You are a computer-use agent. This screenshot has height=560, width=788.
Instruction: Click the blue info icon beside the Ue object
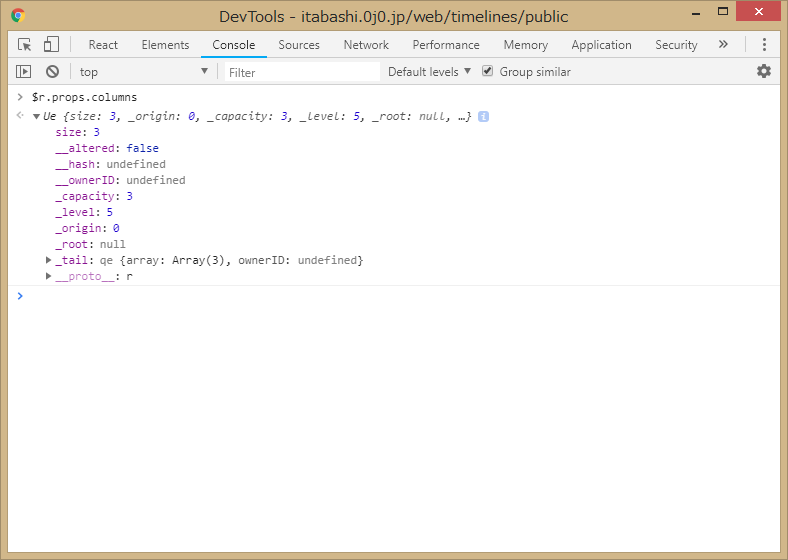click(483, 116)
